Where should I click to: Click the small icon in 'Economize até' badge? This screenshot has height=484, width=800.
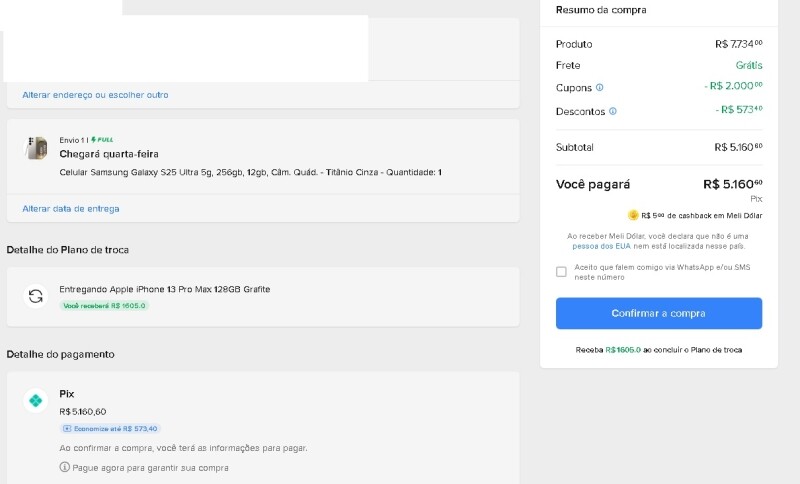click(66, 428)
